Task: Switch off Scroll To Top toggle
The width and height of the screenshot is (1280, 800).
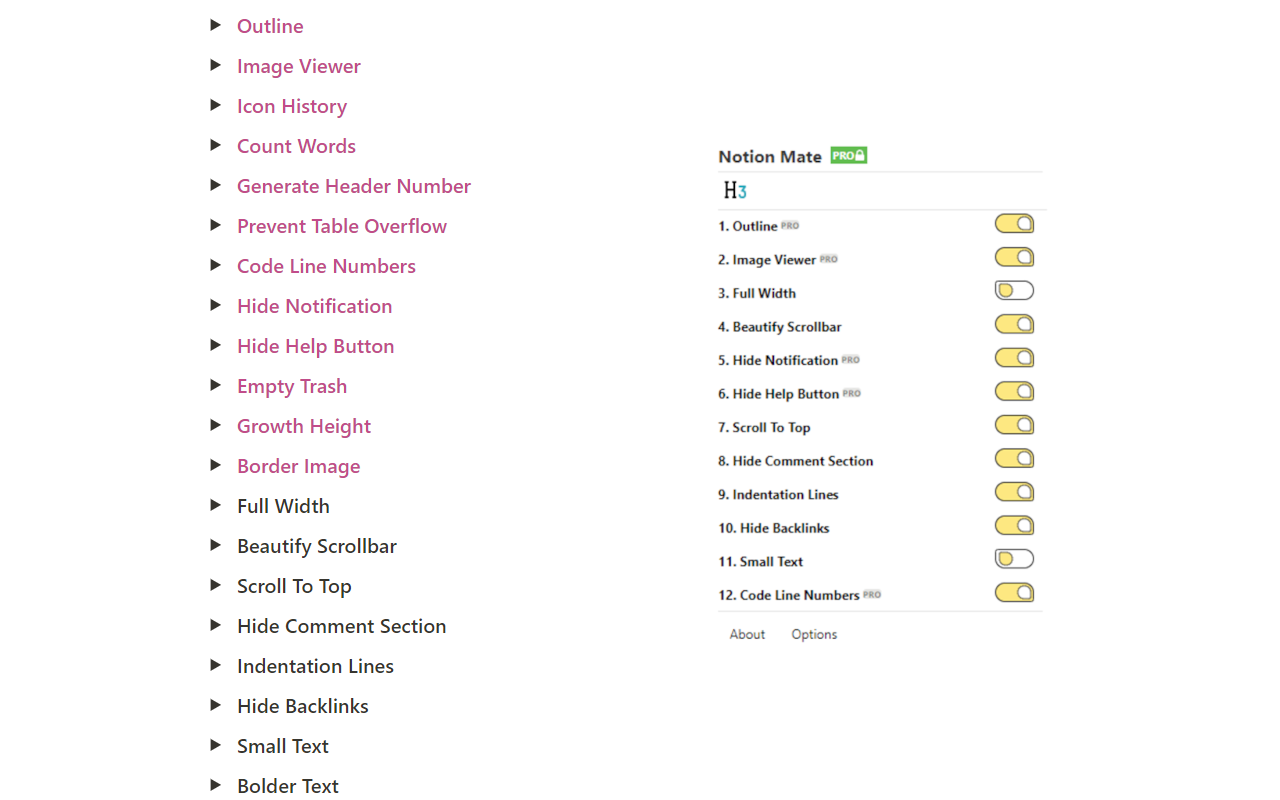Action: (1014, 425)
